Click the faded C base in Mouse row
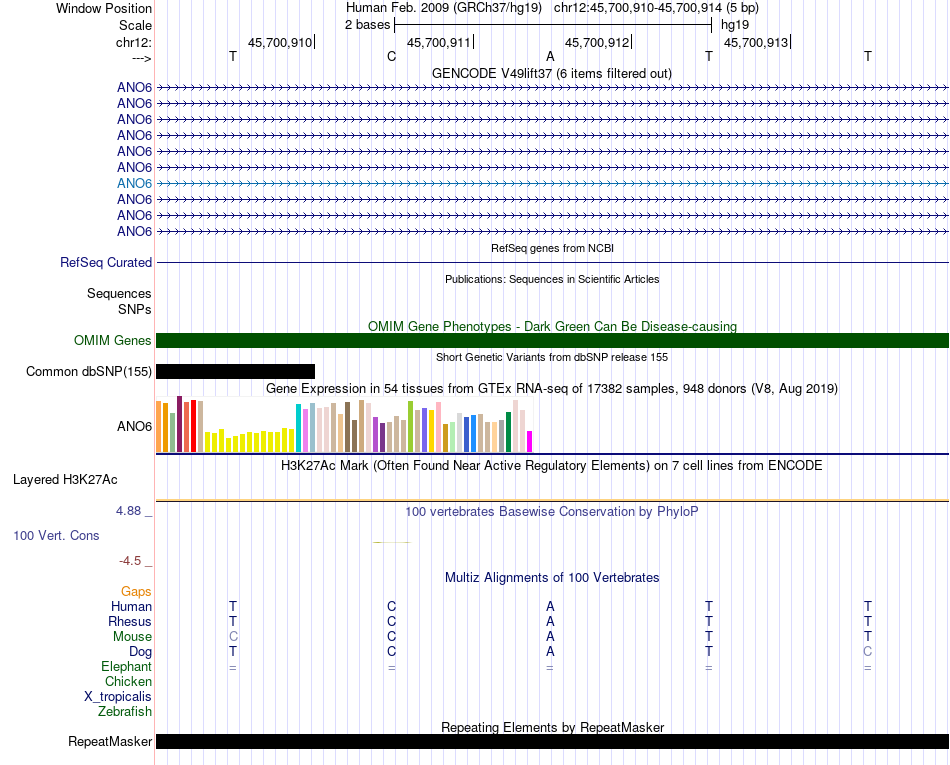This screenshot has height=765, width=950. coord(233,637)
